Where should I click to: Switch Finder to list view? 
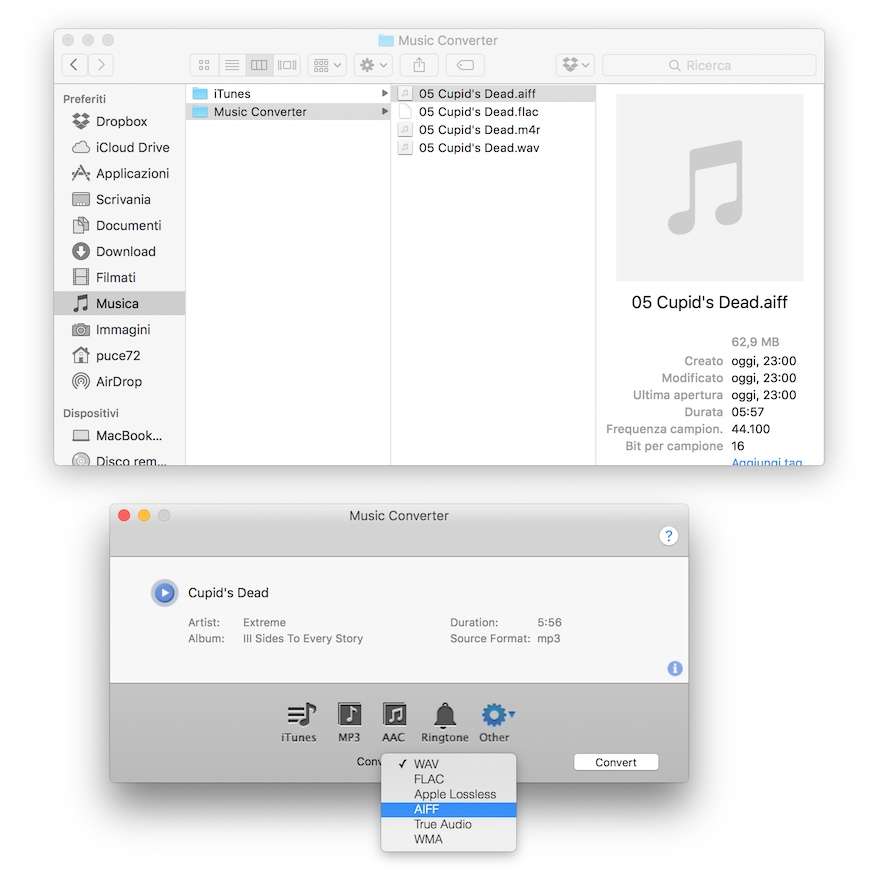point(231,65)
